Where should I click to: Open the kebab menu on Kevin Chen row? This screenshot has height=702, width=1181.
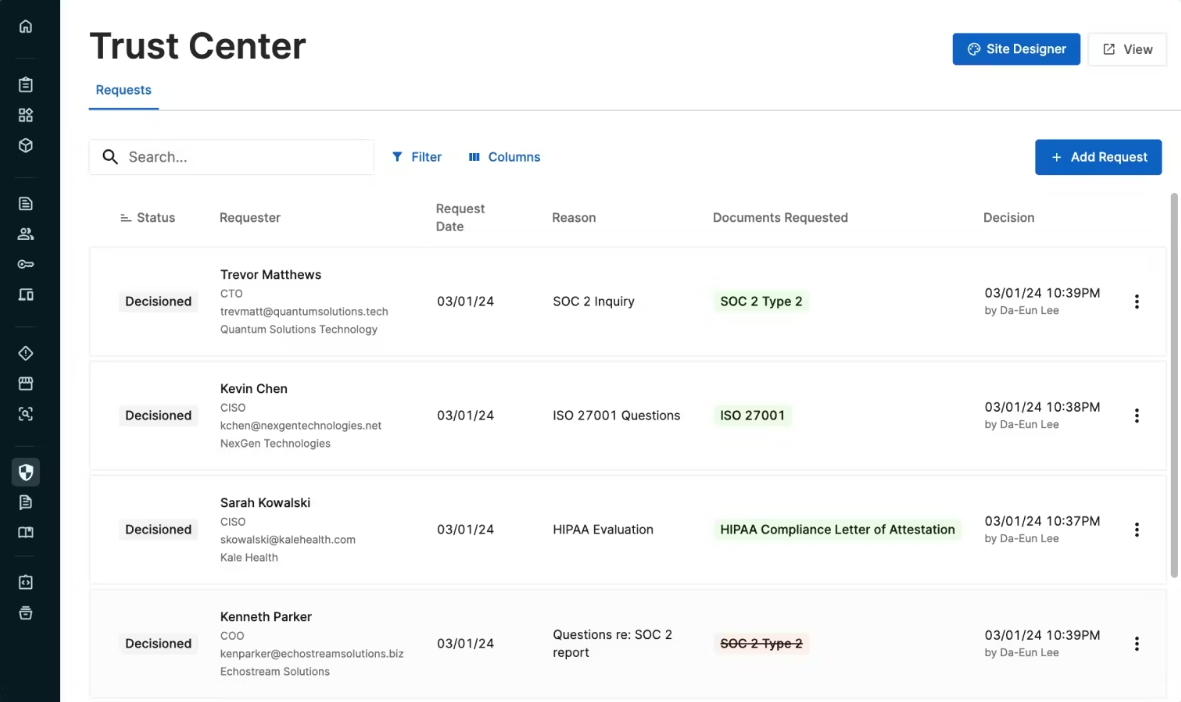(1137, 415)
